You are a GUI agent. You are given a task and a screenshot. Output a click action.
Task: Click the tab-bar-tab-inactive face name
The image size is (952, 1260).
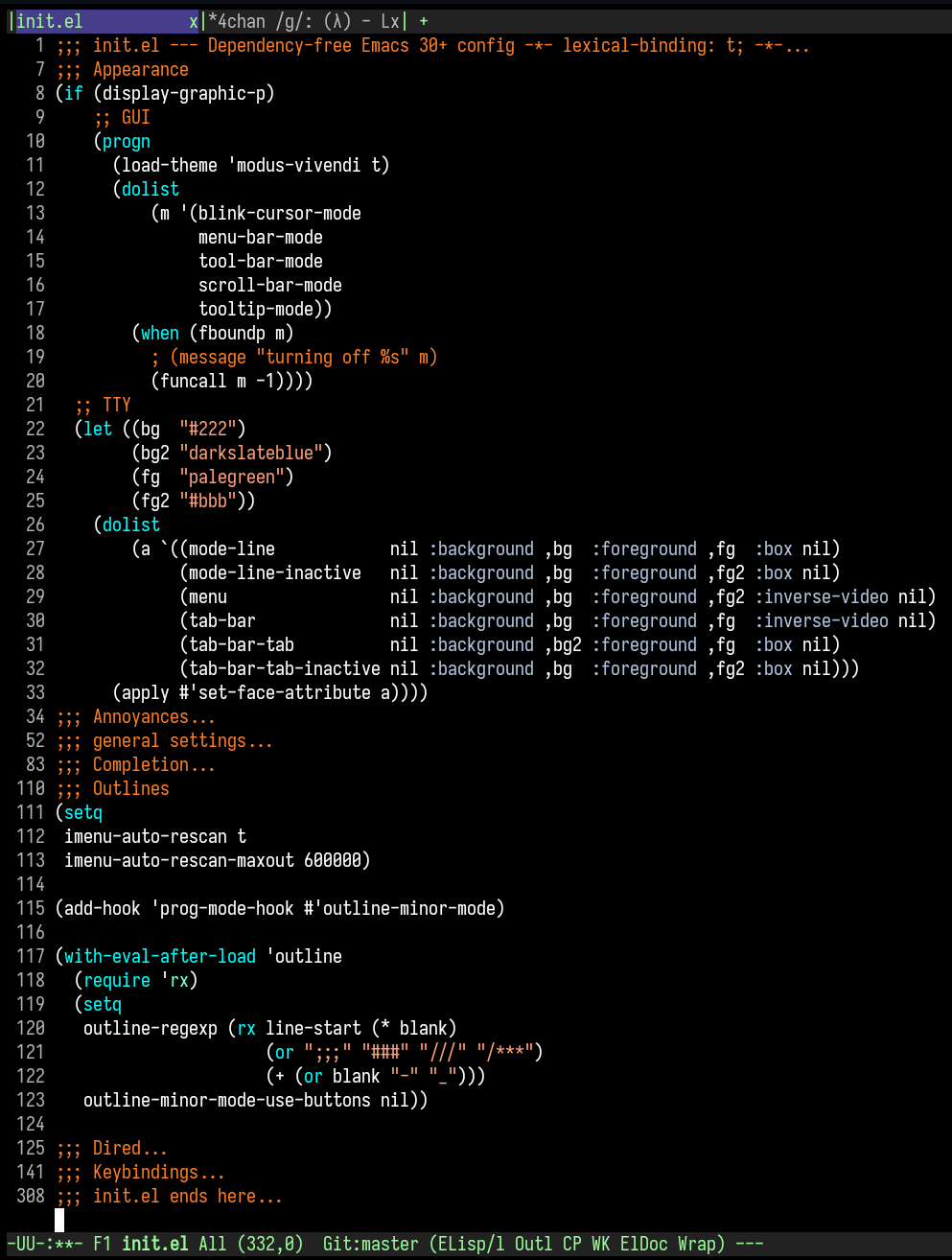[x=284, y=668]
